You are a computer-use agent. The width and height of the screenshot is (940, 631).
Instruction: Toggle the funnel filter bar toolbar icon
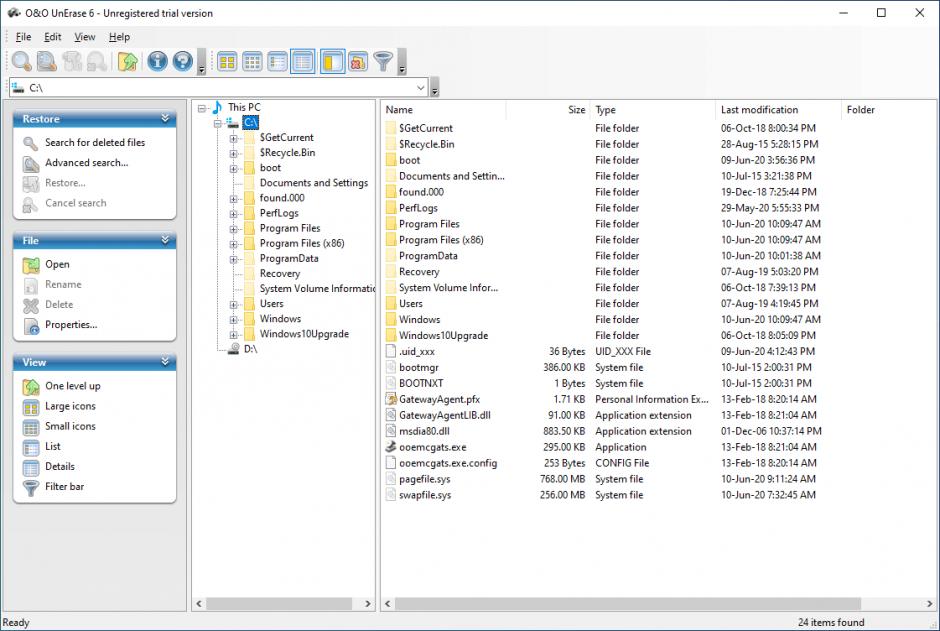(x=383, y=61)
